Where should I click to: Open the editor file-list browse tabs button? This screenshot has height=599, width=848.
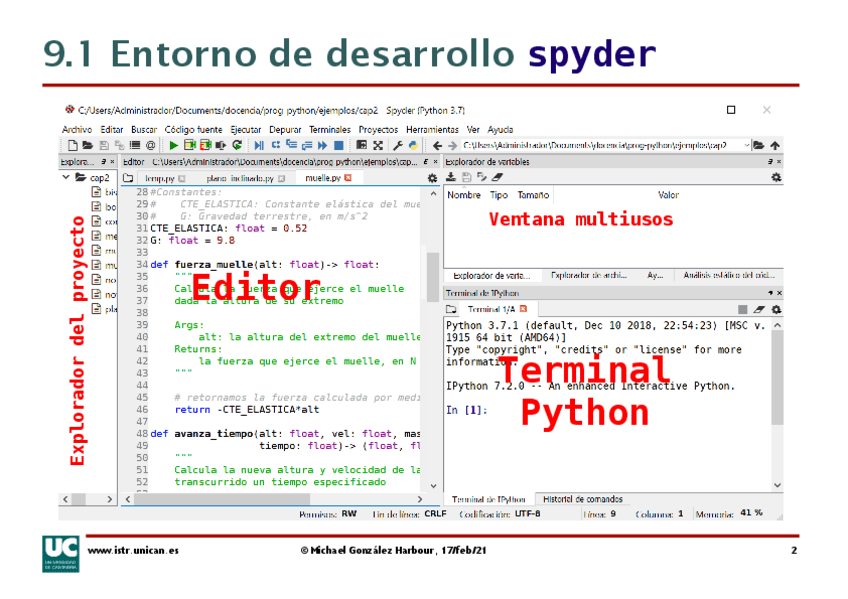128,178
